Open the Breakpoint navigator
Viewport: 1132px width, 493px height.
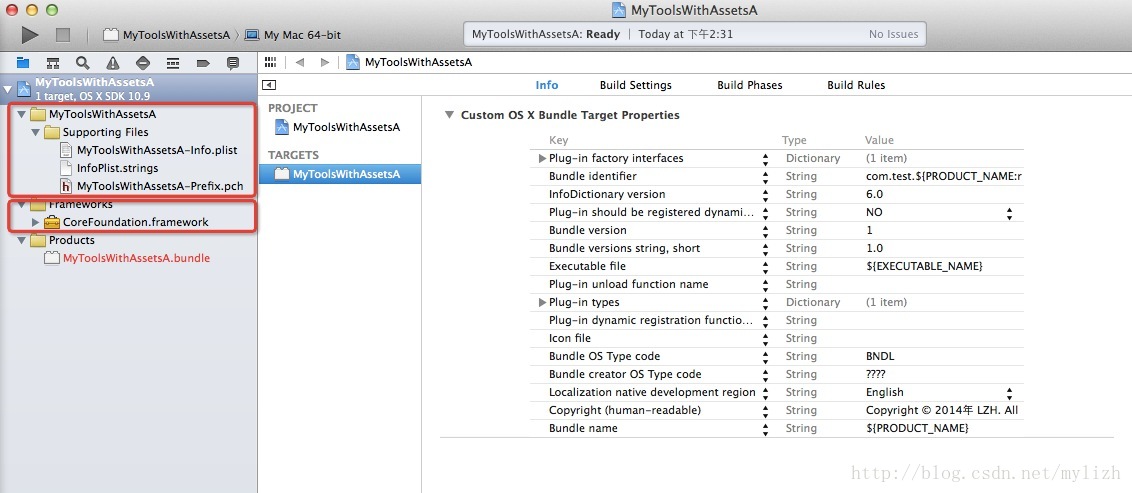[x=203, y=63]
